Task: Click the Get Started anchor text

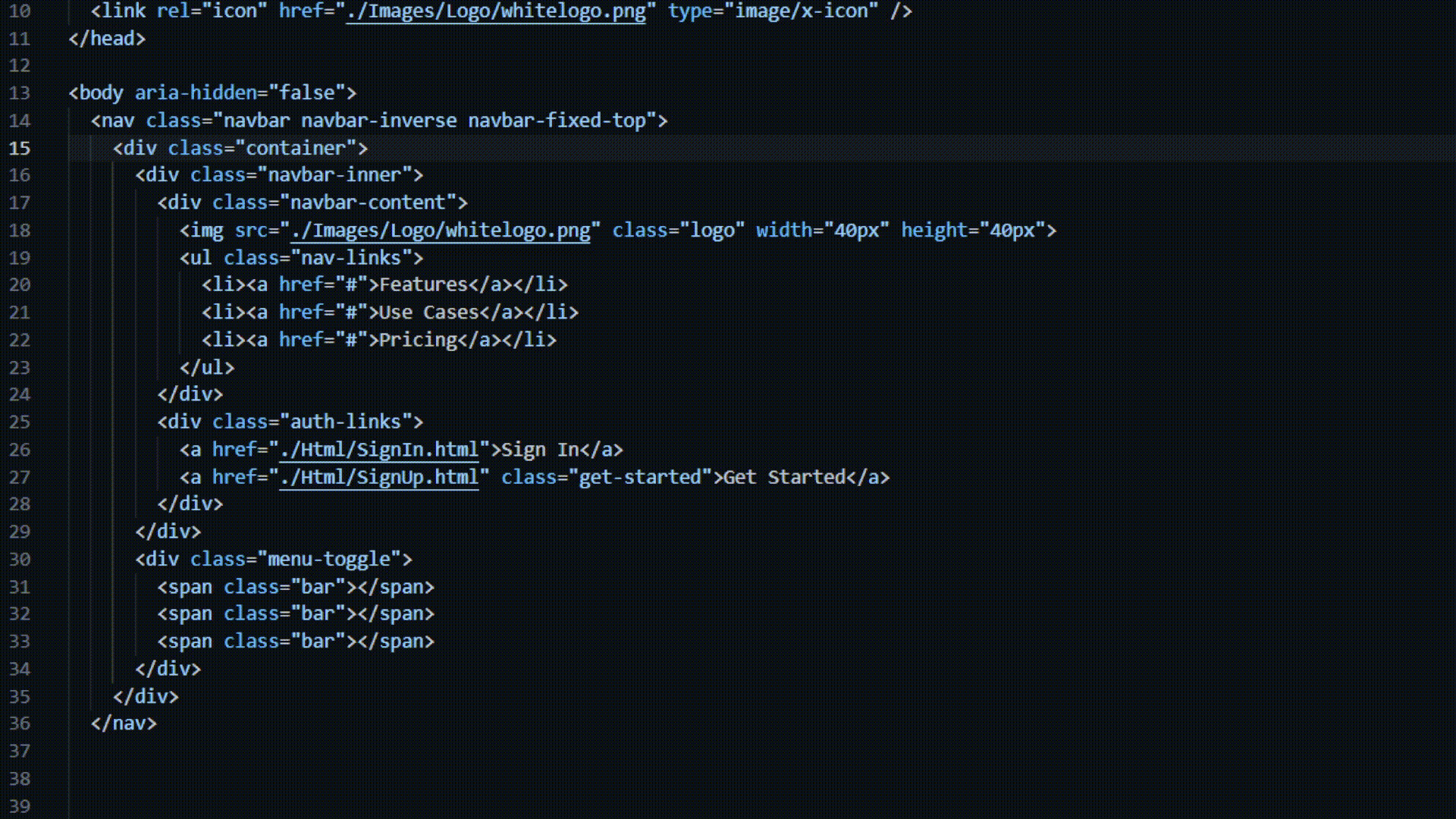Action: [784, 477]
